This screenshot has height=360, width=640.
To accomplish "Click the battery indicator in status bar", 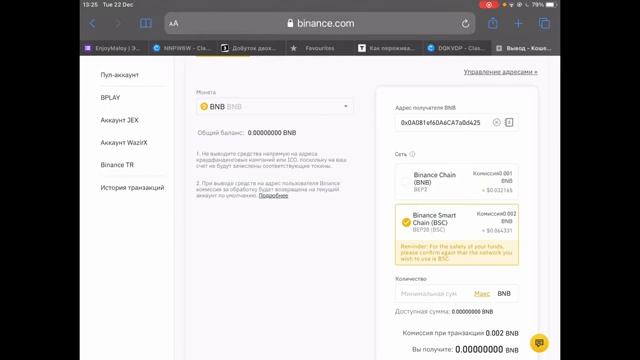I will point(551,5).
